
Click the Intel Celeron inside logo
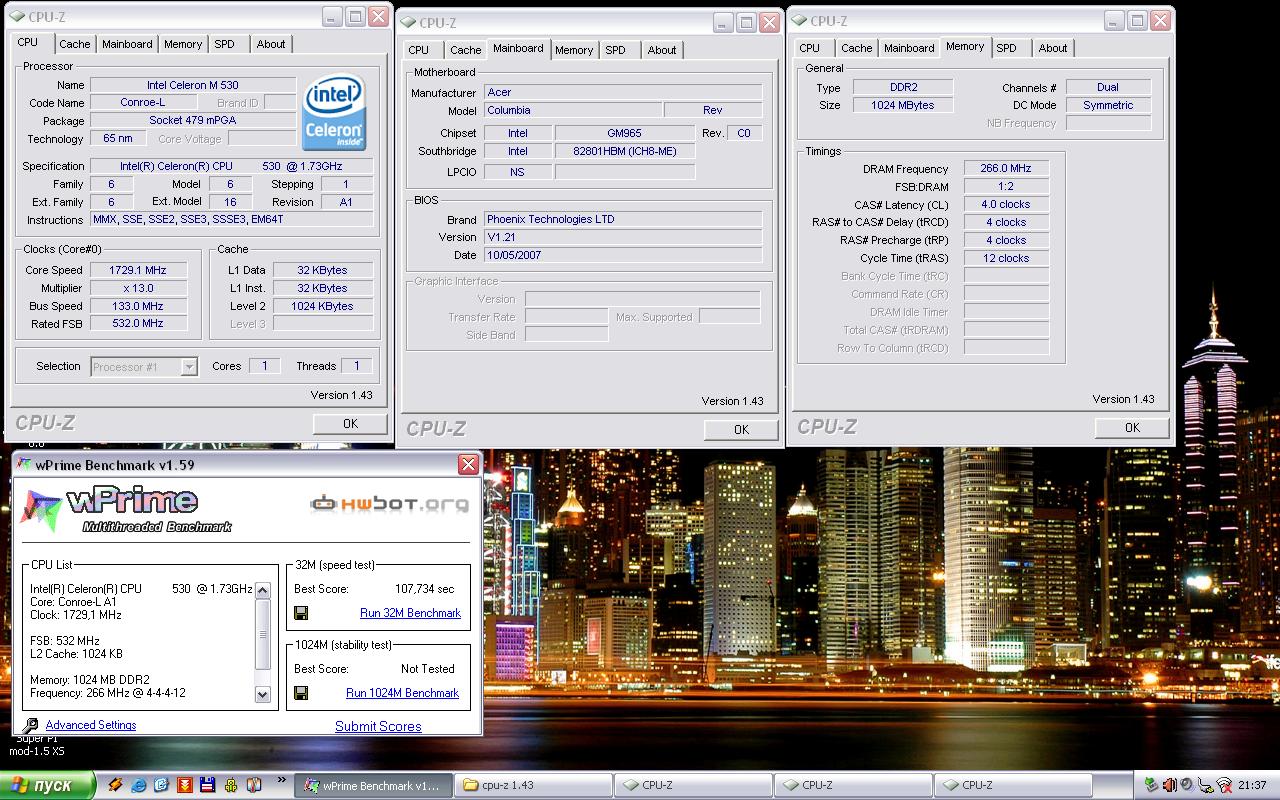tap(334, 113)
